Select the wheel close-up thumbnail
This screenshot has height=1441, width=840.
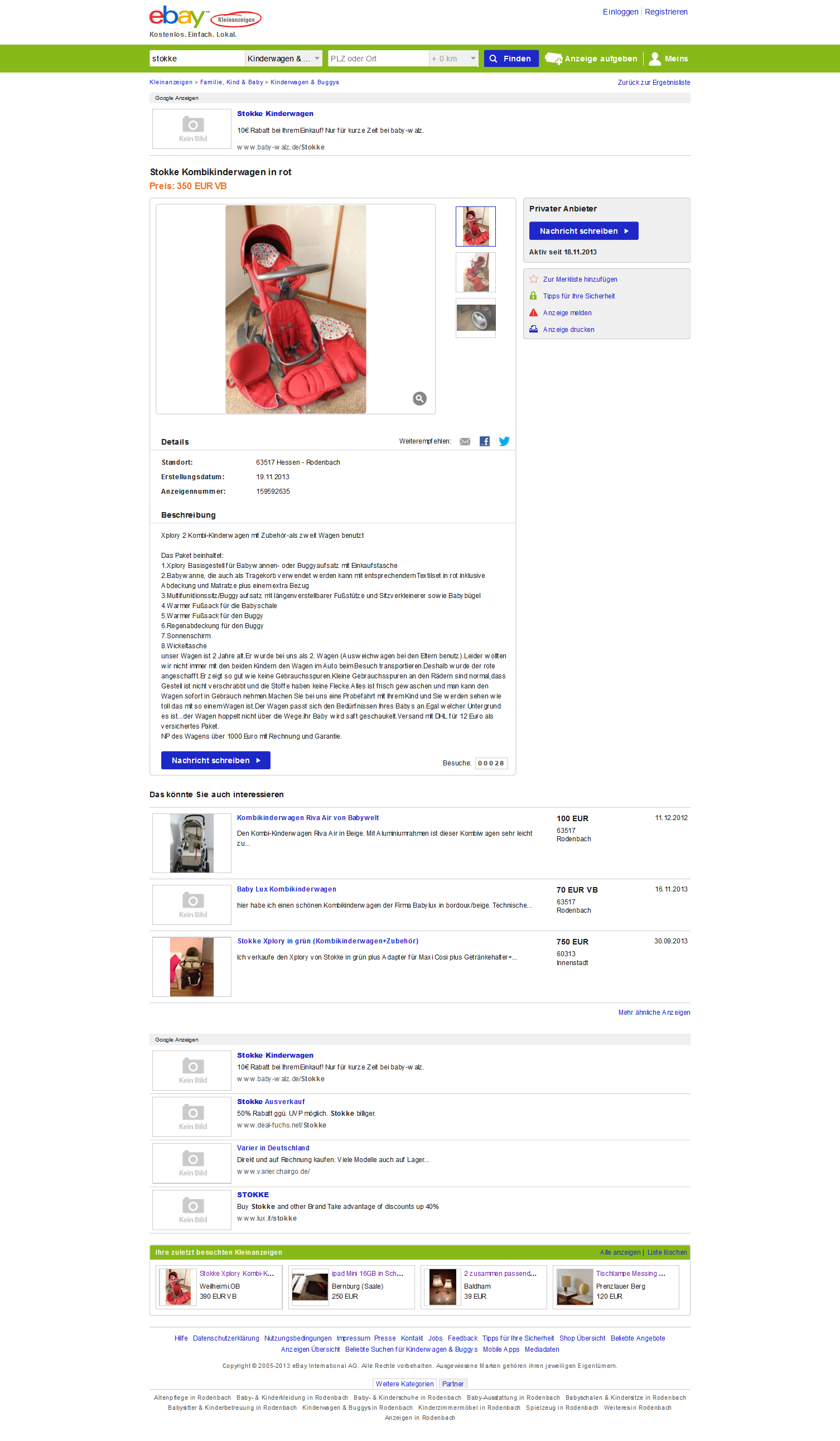click(x=476, y=318)
